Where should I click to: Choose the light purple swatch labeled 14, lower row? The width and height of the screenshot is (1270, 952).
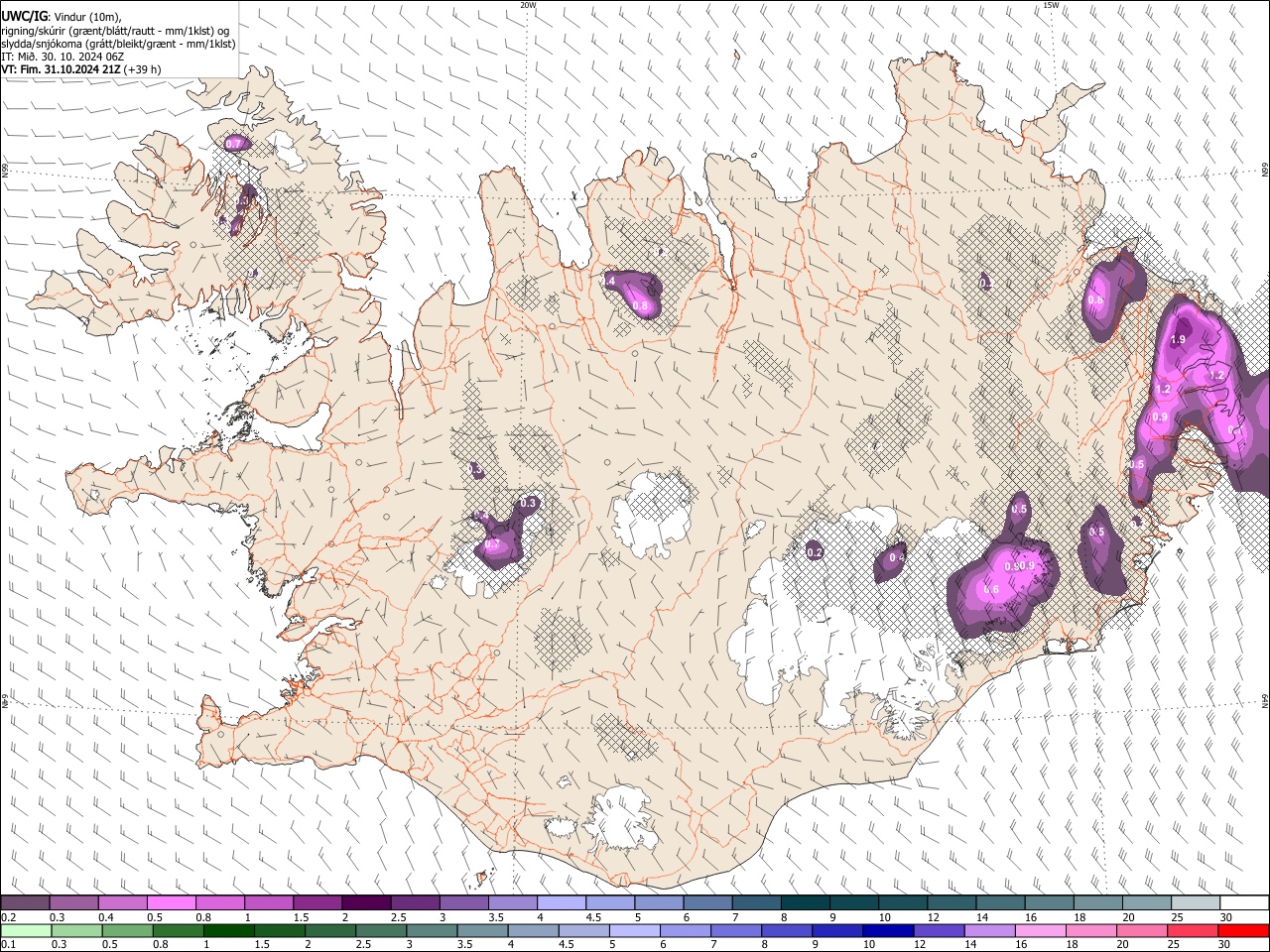tap(988, 930)
